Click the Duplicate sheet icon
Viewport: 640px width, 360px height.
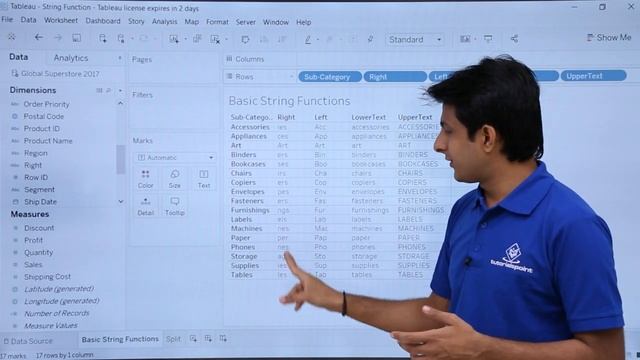click(197, 39)
